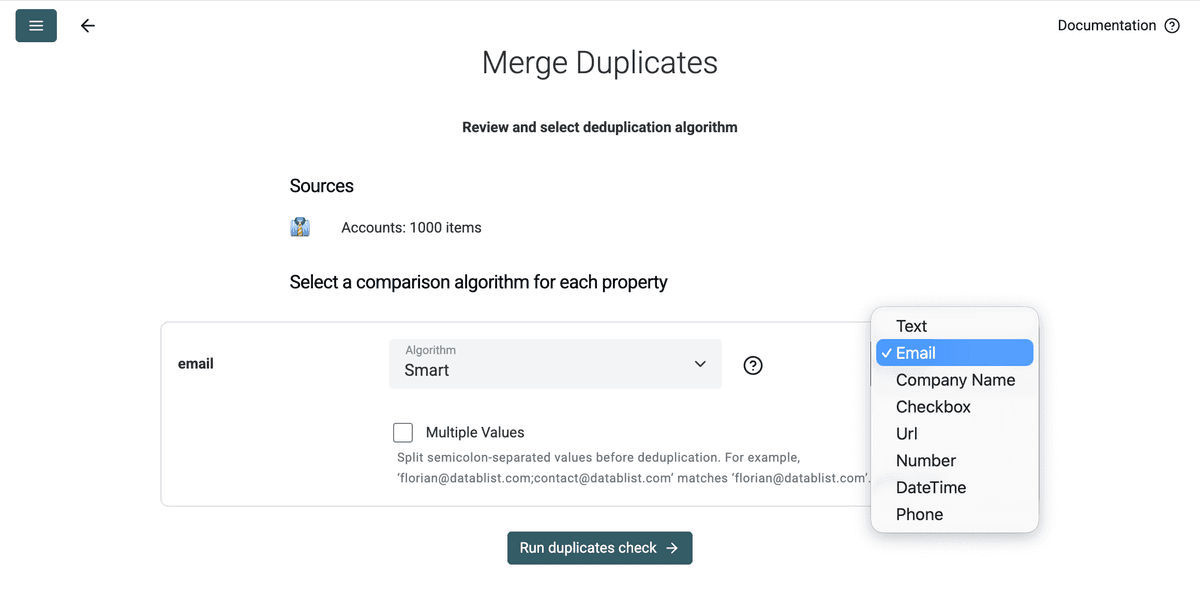Open the hamburger menu

pos(36,25)
